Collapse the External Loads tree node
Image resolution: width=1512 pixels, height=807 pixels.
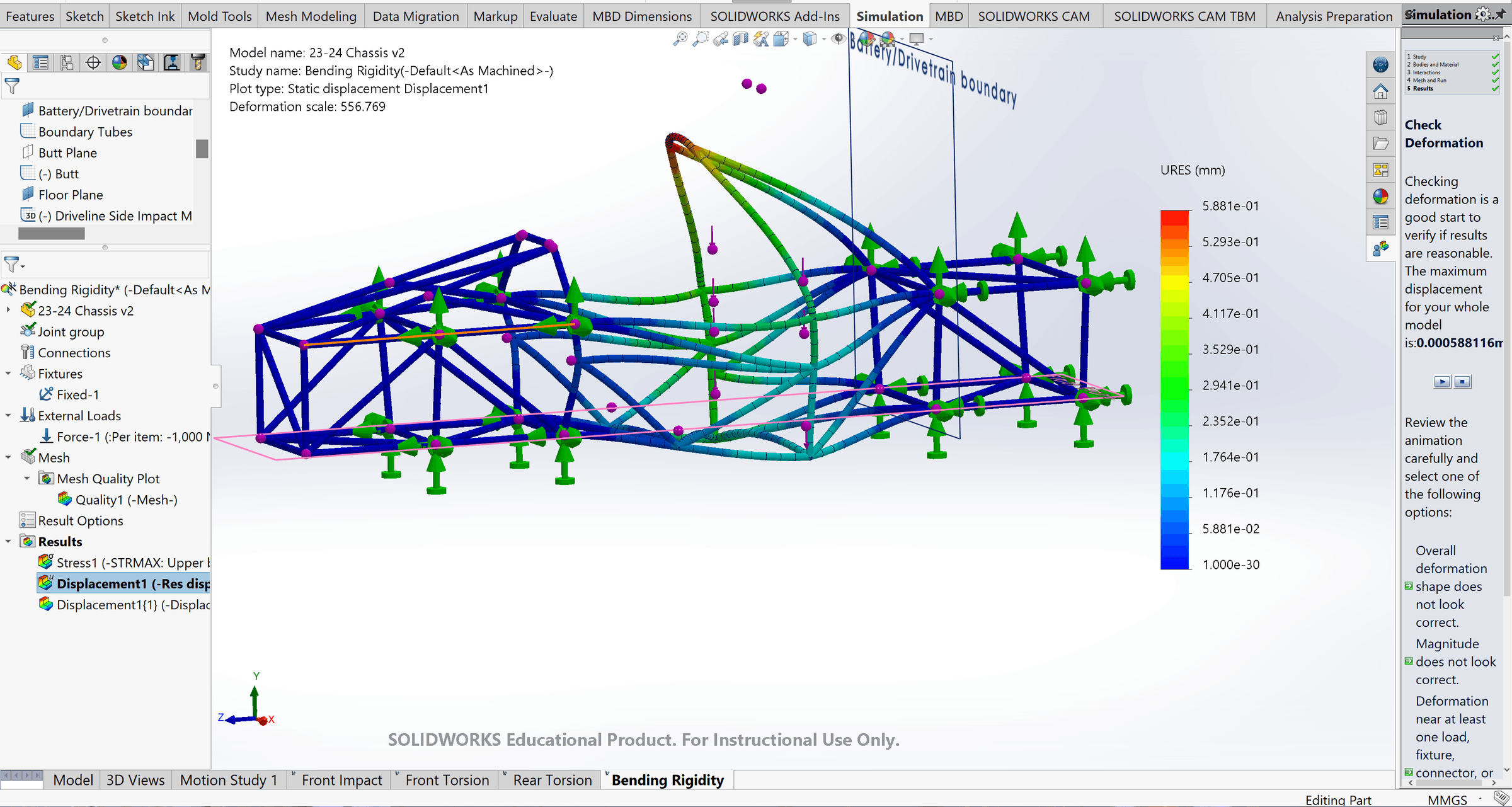pyautogui.click(x=8, y=415)
